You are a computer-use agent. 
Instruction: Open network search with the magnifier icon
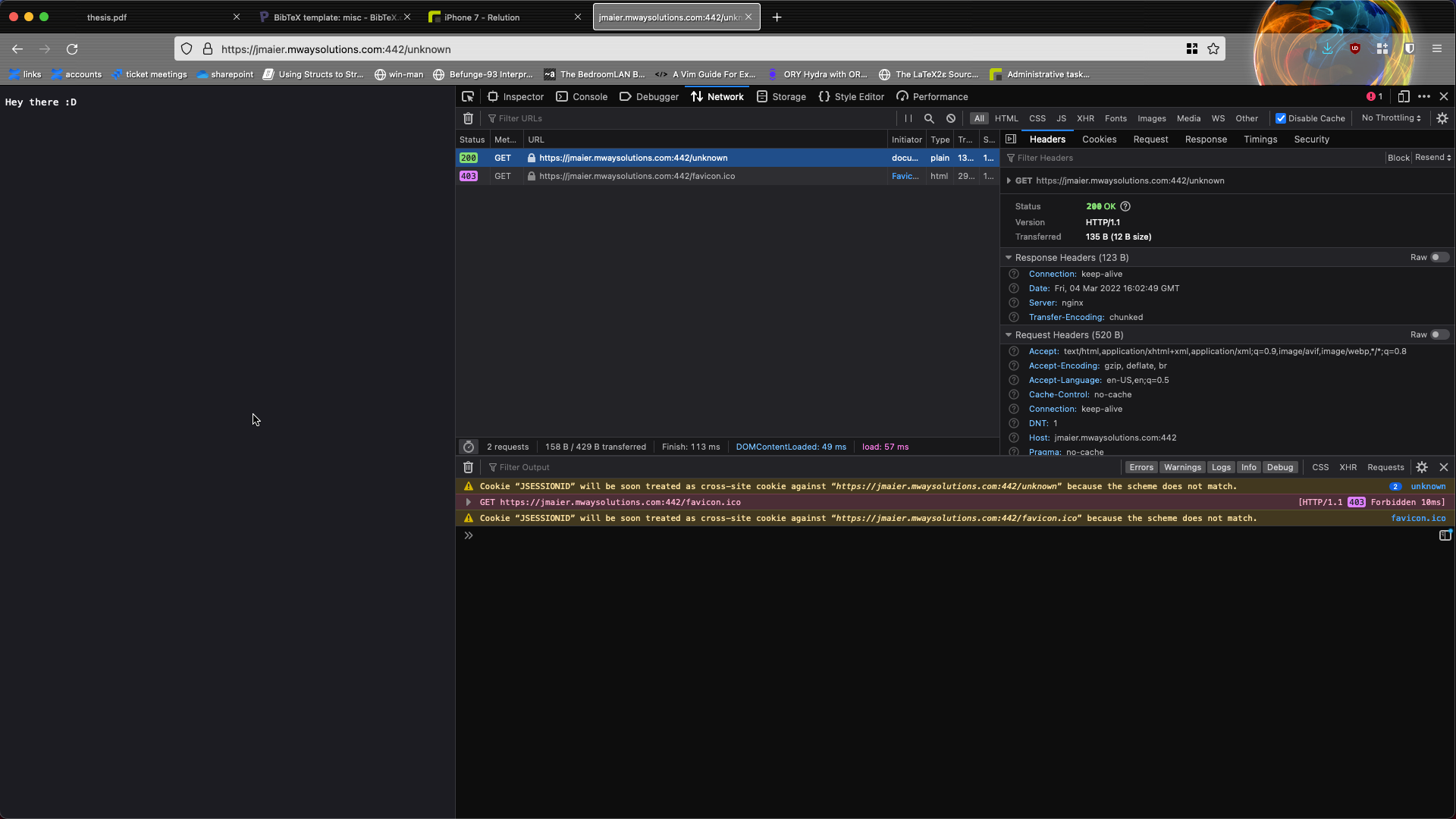pyautogui.click(x=929, y=118)
